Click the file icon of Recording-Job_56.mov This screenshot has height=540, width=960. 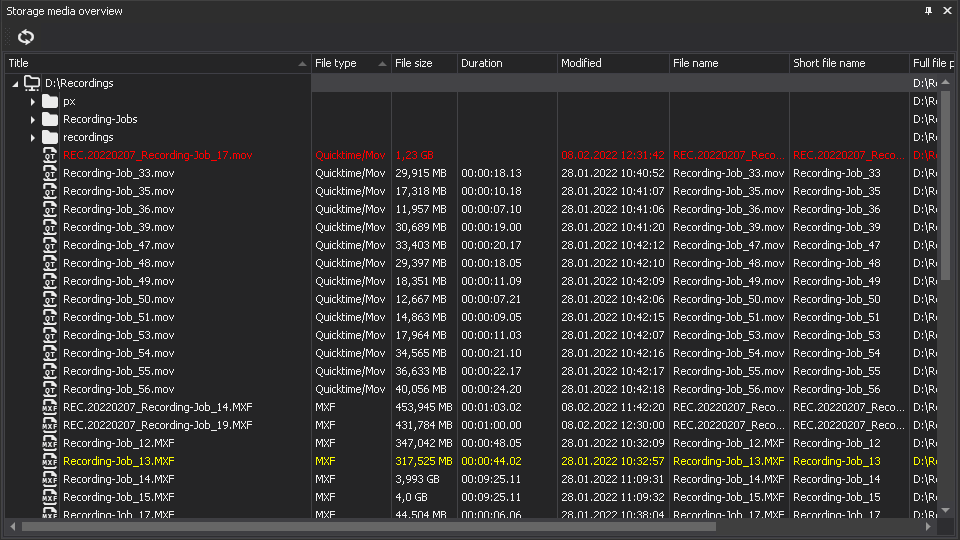(x=50, y=389)
